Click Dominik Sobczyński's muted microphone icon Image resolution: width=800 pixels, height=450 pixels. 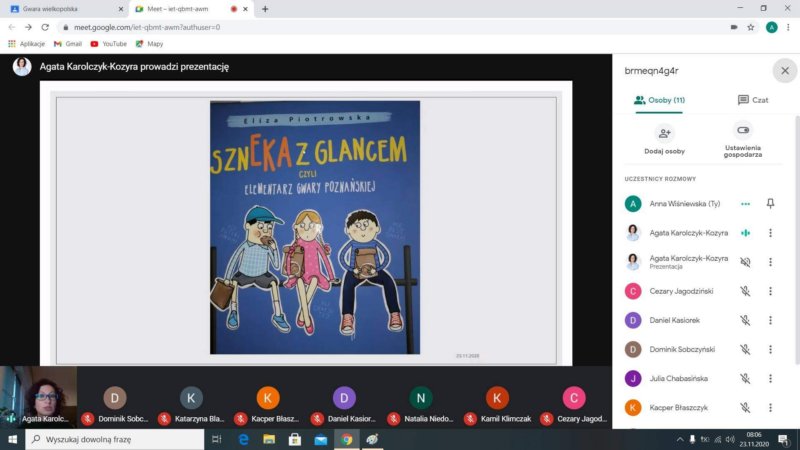[745, 349]
